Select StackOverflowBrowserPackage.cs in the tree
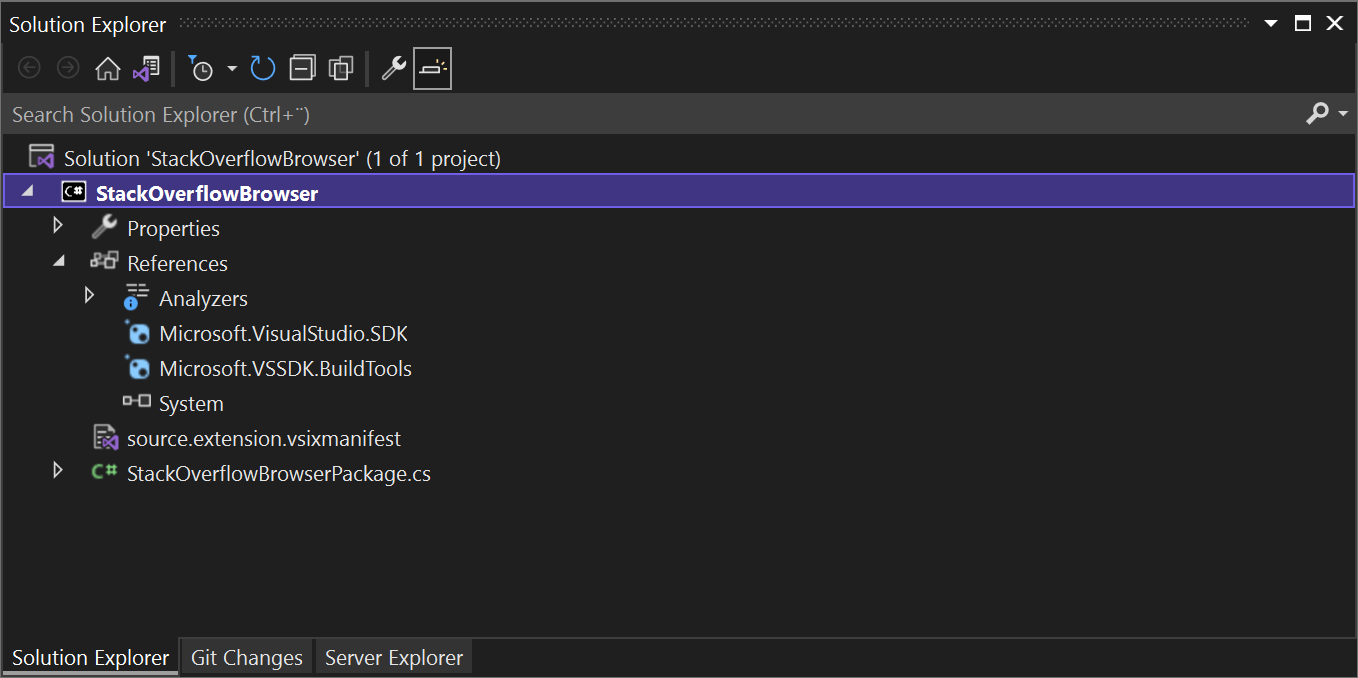 [278, 473]
